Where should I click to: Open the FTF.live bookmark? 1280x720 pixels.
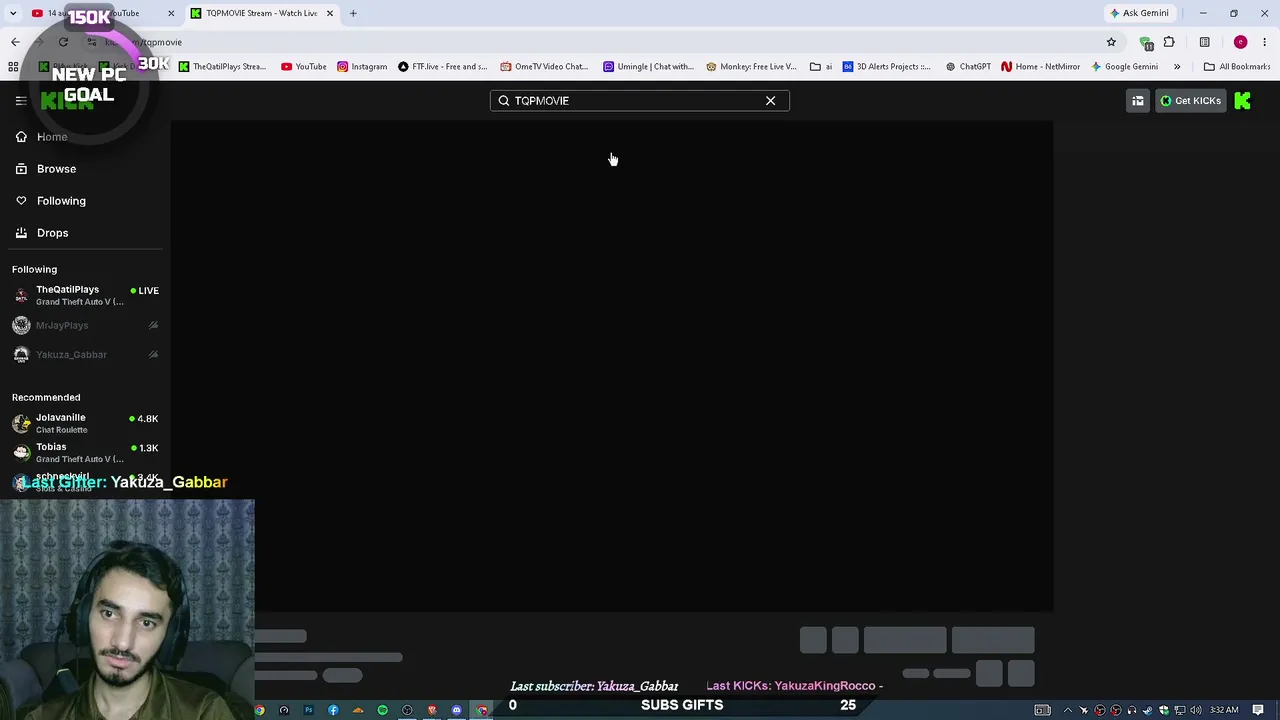pyautogui.click(x=442, y=67)
